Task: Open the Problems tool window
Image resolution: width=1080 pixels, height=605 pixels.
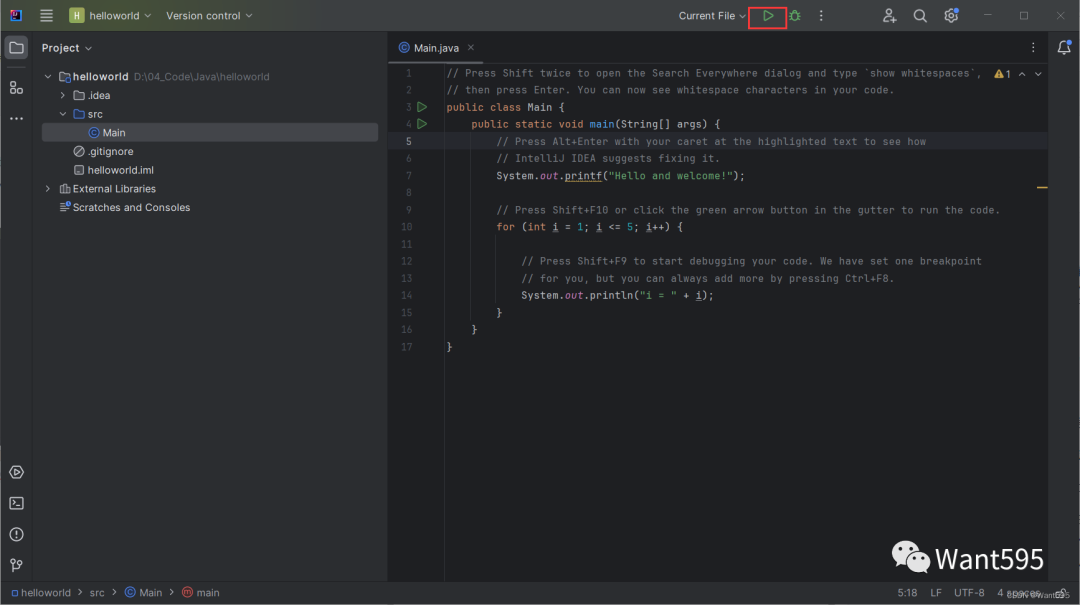Action: pos(17,534)
